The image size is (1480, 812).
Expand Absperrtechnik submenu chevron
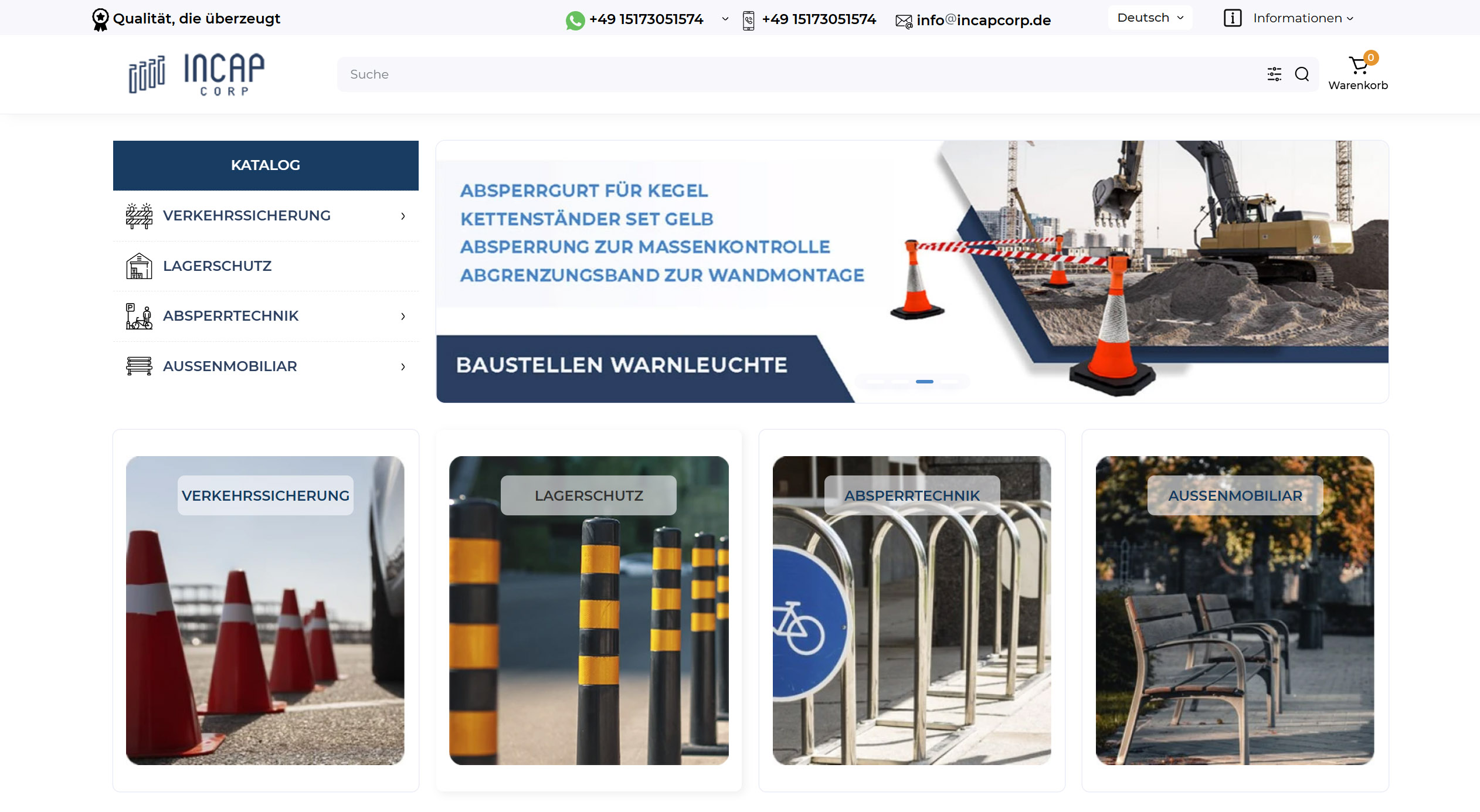[403, 317]
